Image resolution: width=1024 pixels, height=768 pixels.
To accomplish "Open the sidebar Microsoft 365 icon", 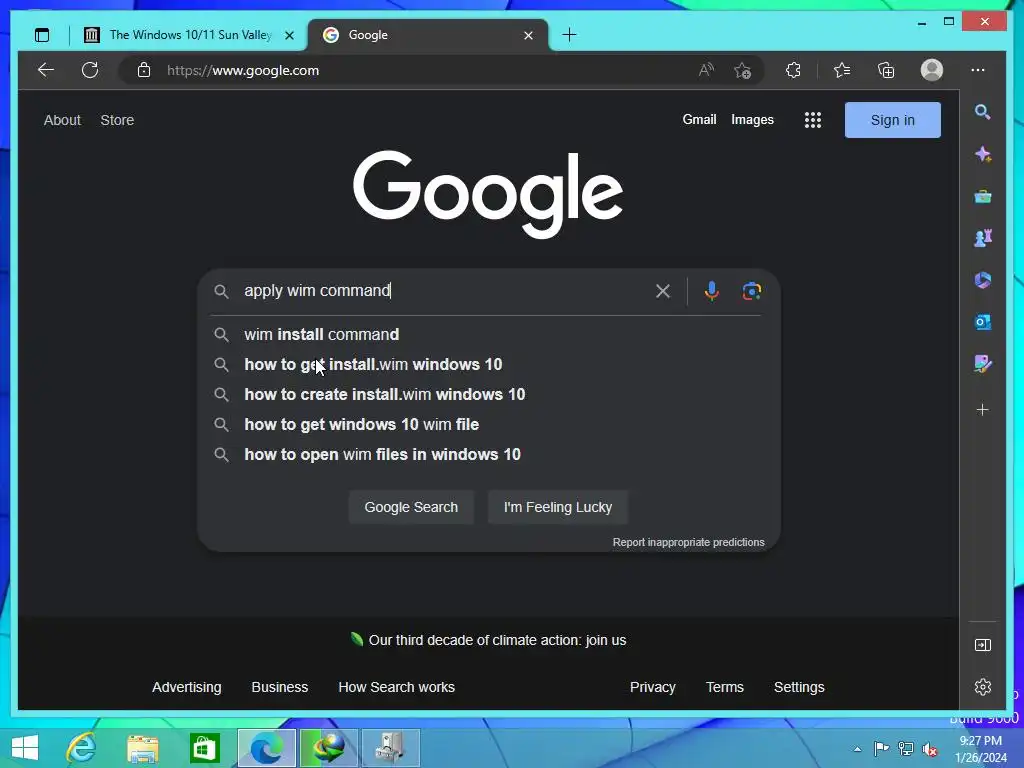I will click(x=983, y=280).
